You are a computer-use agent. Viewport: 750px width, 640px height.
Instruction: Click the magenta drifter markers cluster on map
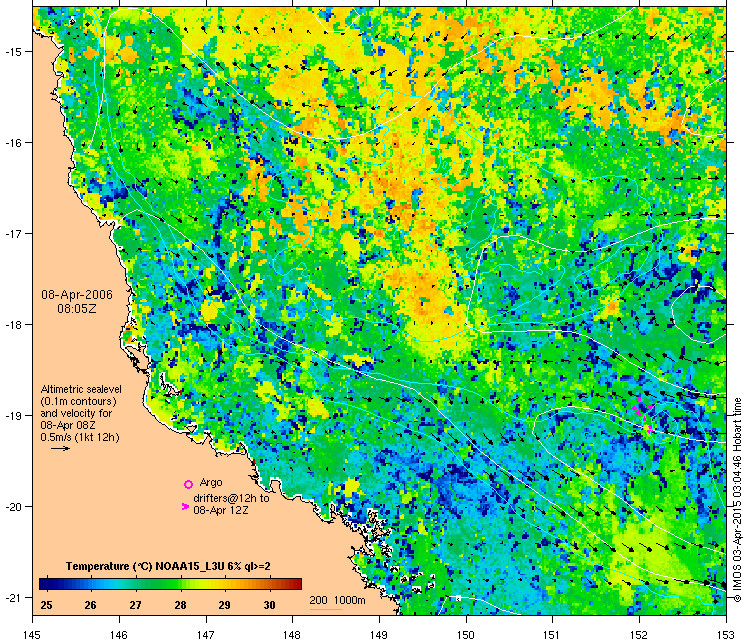644,416
